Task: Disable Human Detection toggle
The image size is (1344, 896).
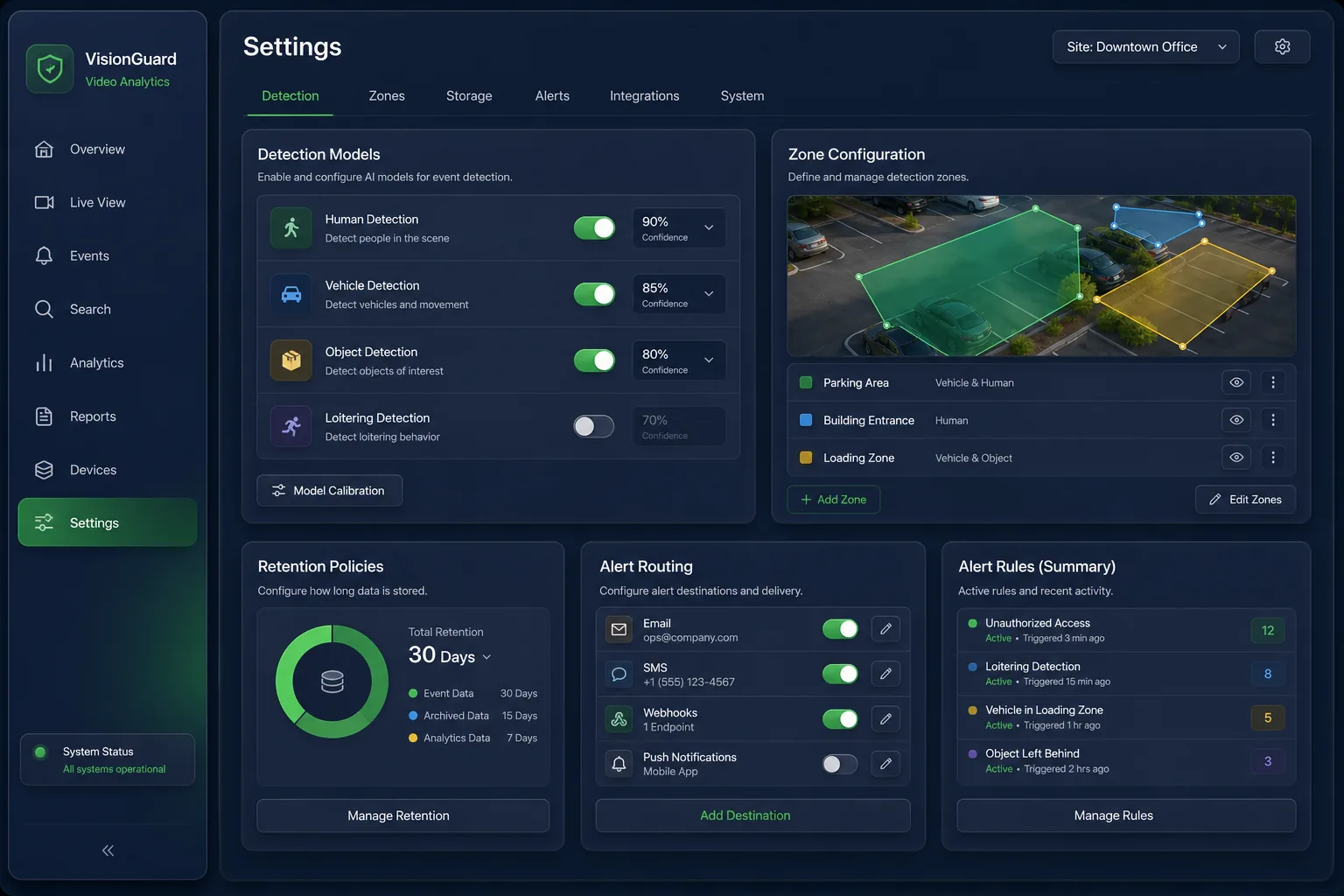Action: (594, 227)
